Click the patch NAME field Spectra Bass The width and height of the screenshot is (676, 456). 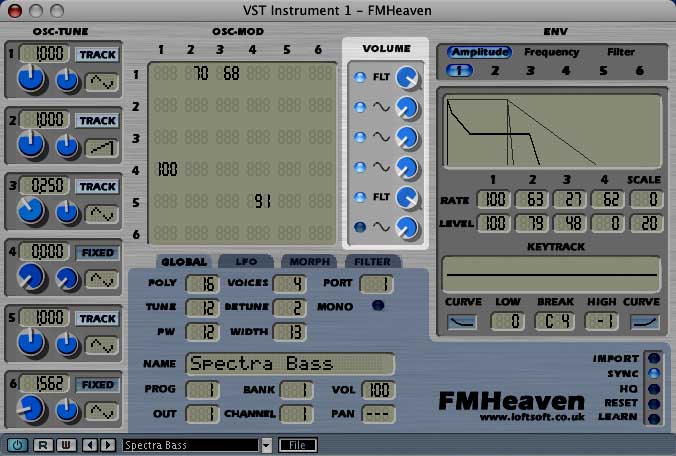(x=290, y=364)
